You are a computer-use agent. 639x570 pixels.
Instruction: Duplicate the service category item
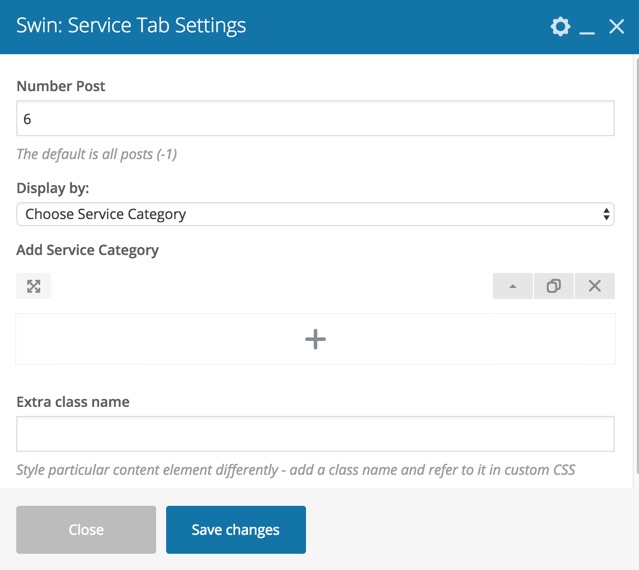[553, 286]
